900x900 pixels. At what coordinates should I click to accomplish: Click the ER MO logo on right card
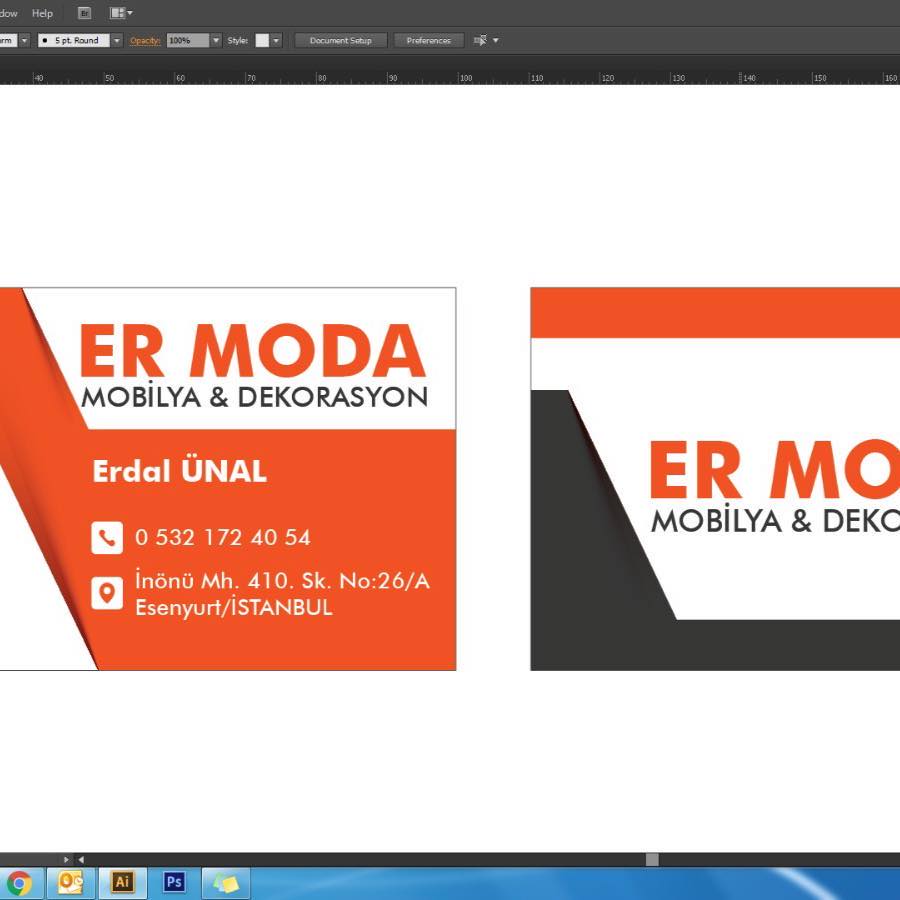coord(775,470)
